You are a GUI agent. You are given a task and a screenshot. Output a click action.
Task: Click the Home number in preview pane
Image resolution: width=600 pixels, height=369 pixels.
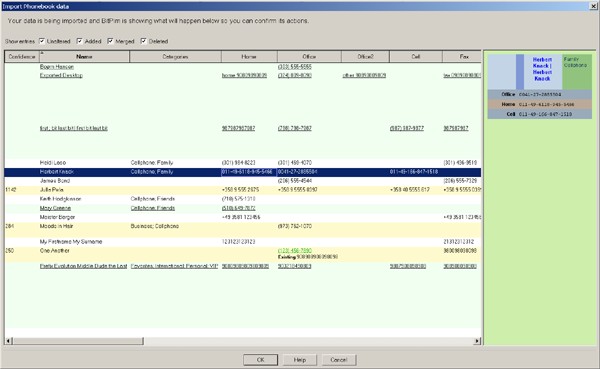coord(546,104)
